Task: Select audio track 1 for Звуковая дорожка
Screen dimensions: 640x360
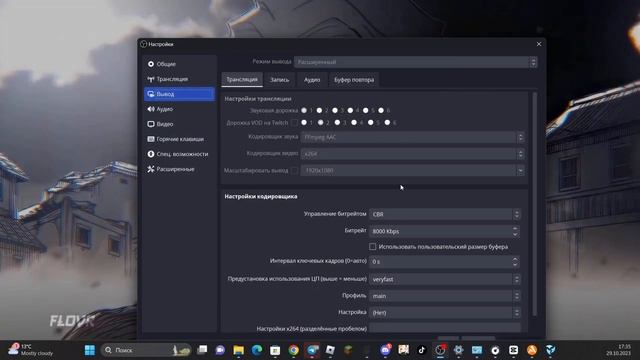Action: pos(304,111)
